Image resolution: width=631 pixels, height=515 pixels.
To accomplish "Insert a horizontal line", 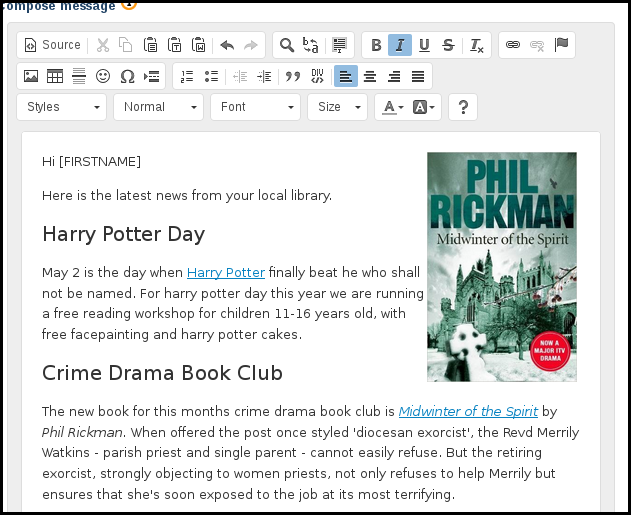I will 79,76.
